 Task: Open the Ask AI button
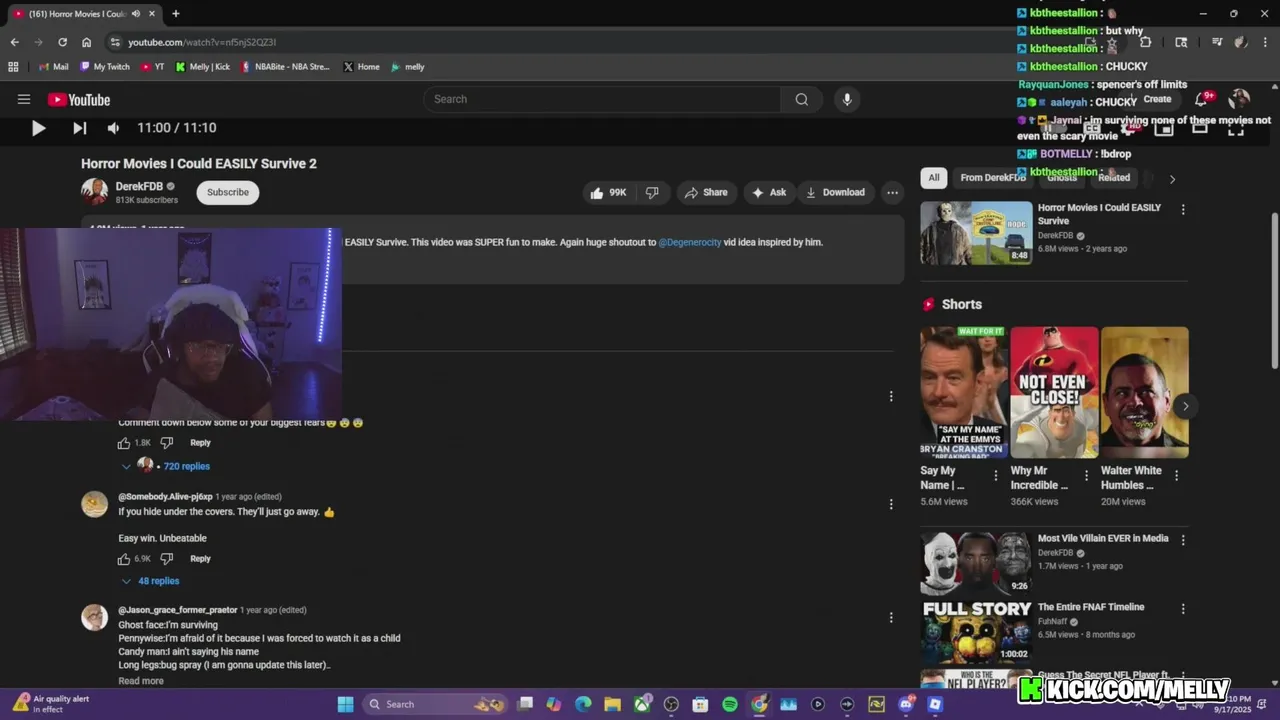tap(769, 192)
